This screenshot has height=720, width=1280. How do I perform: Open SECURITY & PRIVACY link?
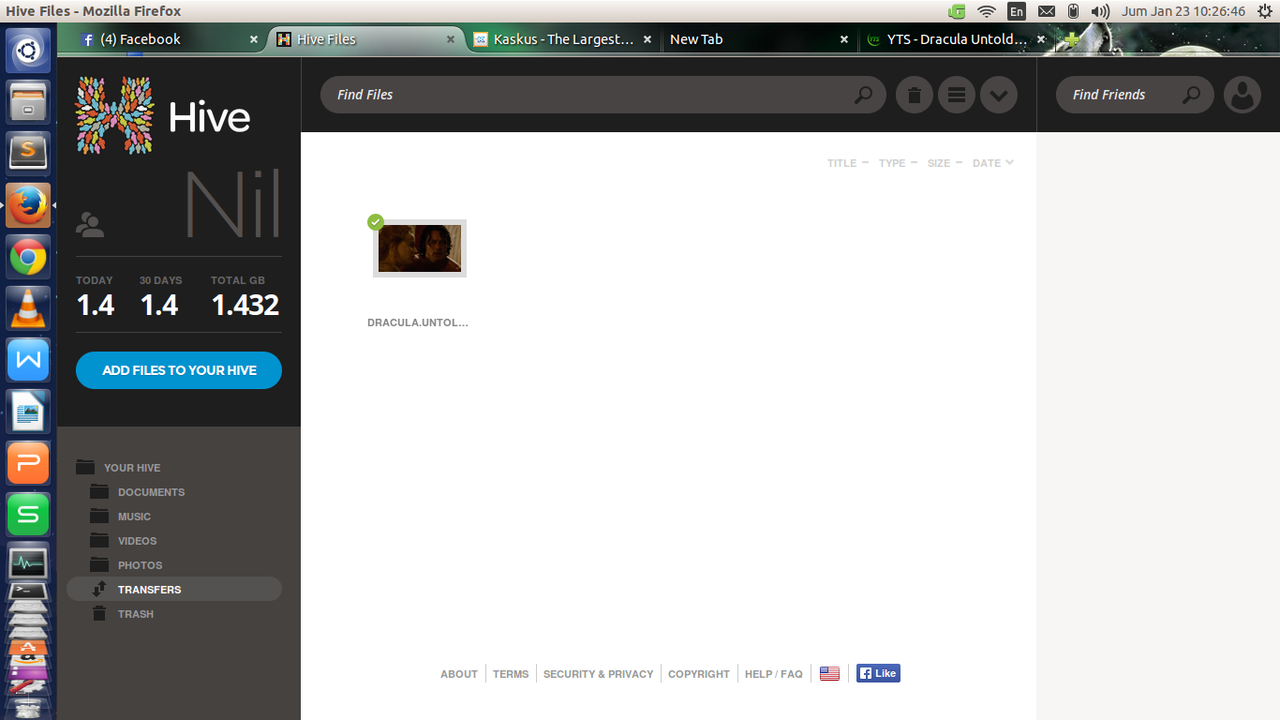[598, 674]
